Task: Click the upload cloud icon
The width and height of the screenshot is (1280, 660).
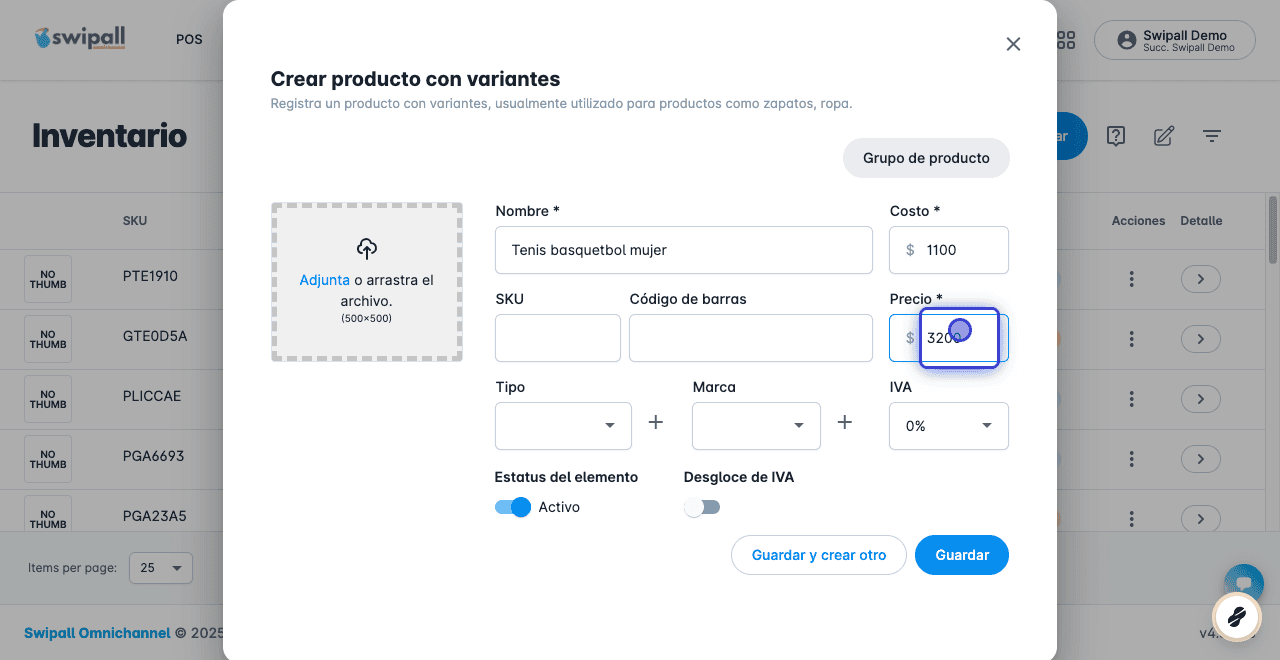Action: click(367, 249)
